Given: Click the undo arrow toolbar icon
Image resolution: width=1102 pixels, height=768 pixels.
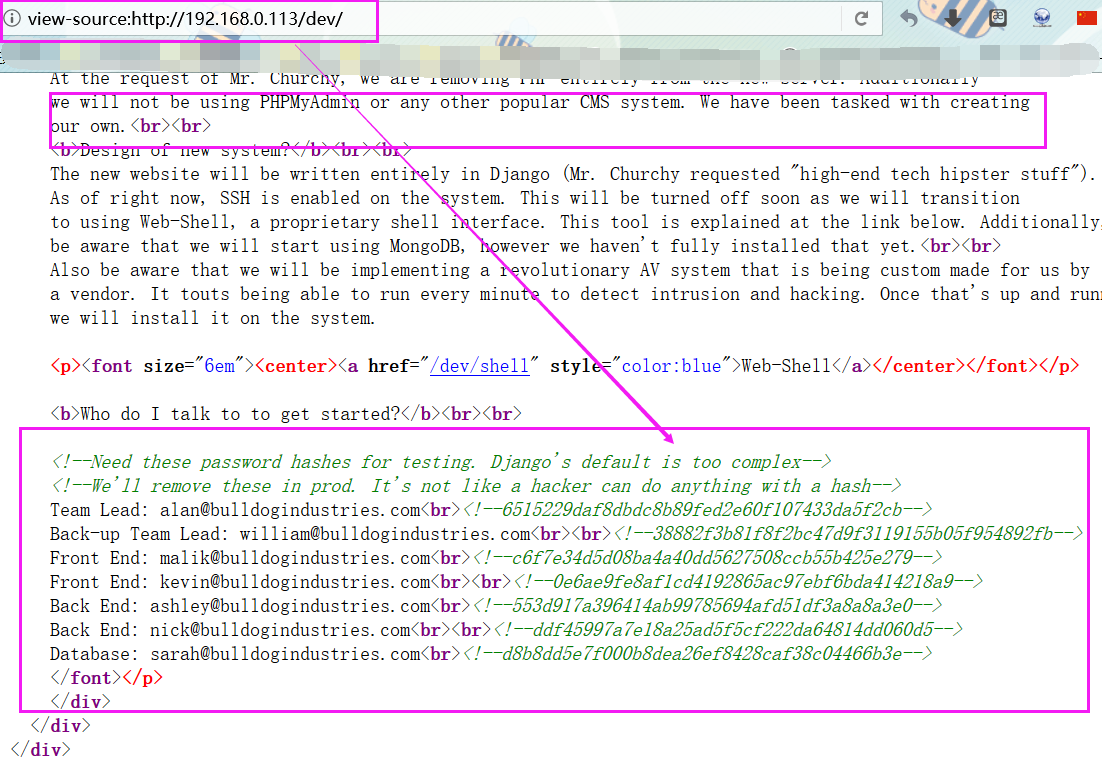Looking at the screenshot, I should click(x=909, y=18).
